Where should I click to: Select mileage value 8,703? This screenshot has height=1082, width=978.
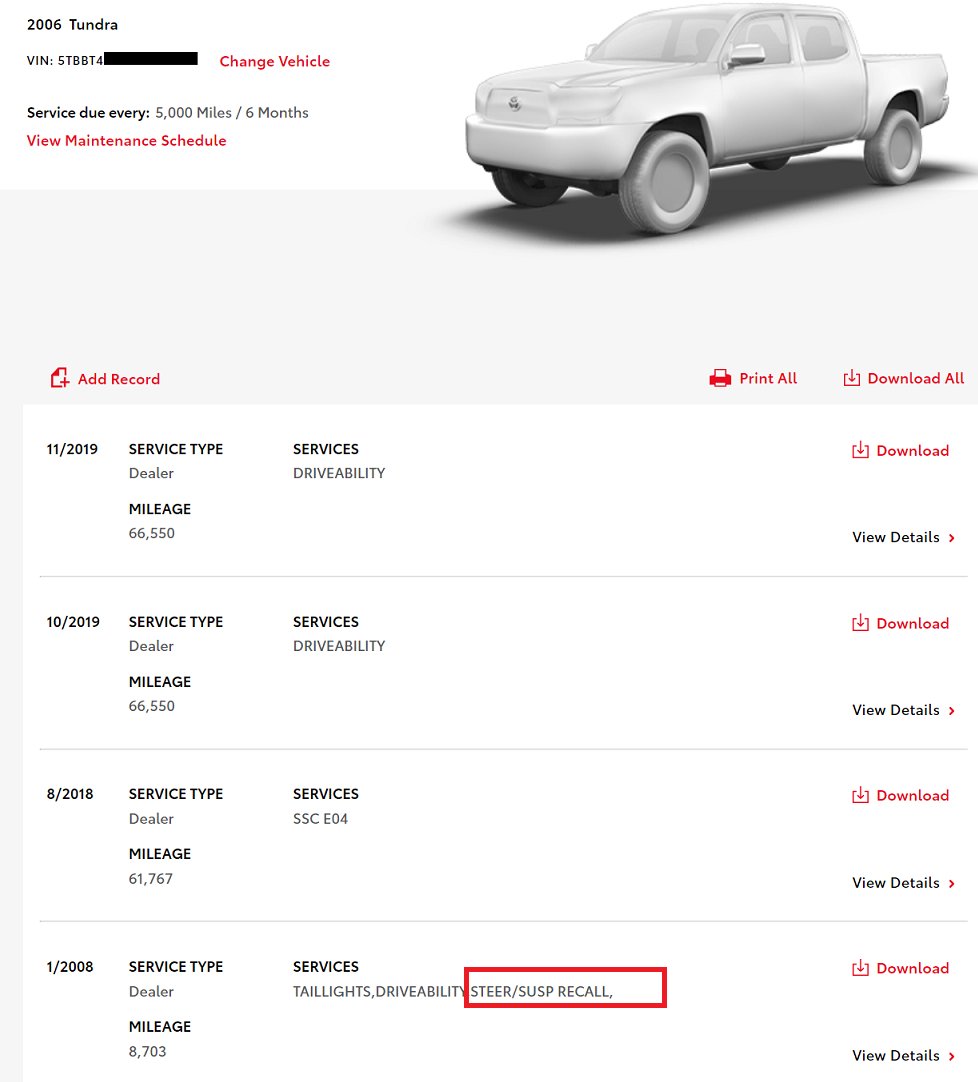pos(148,1052)
